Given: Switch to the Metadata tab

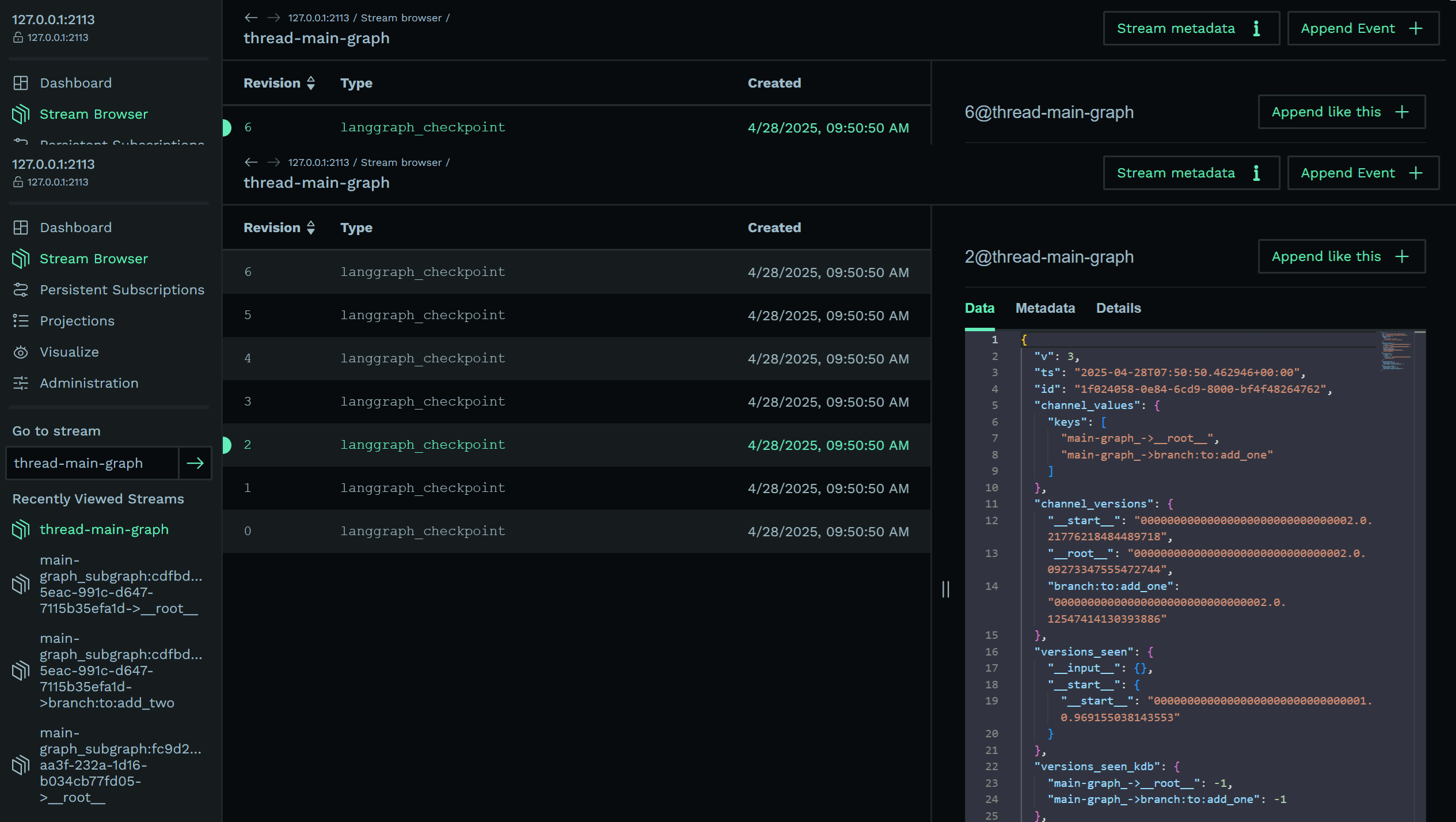Looking at the screenshot, I should click(1045, 308).
